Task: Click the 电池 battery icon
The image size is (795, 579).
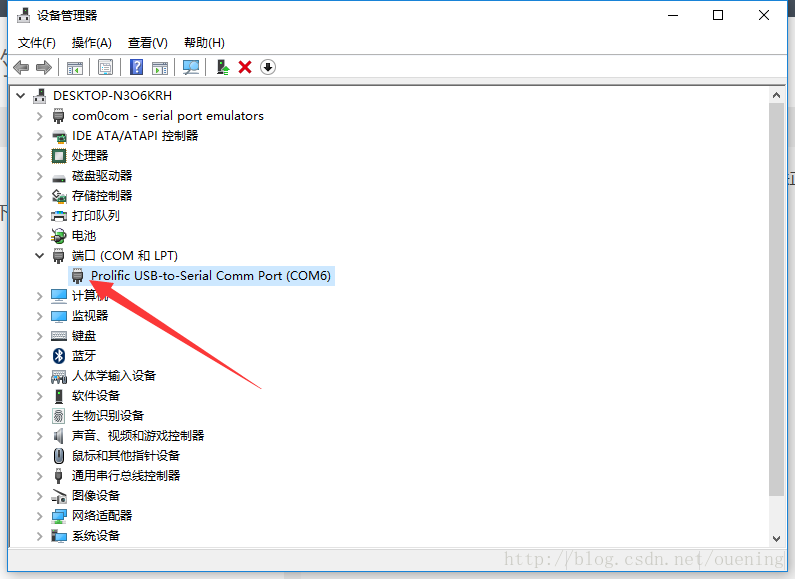Action: point(59,236)
